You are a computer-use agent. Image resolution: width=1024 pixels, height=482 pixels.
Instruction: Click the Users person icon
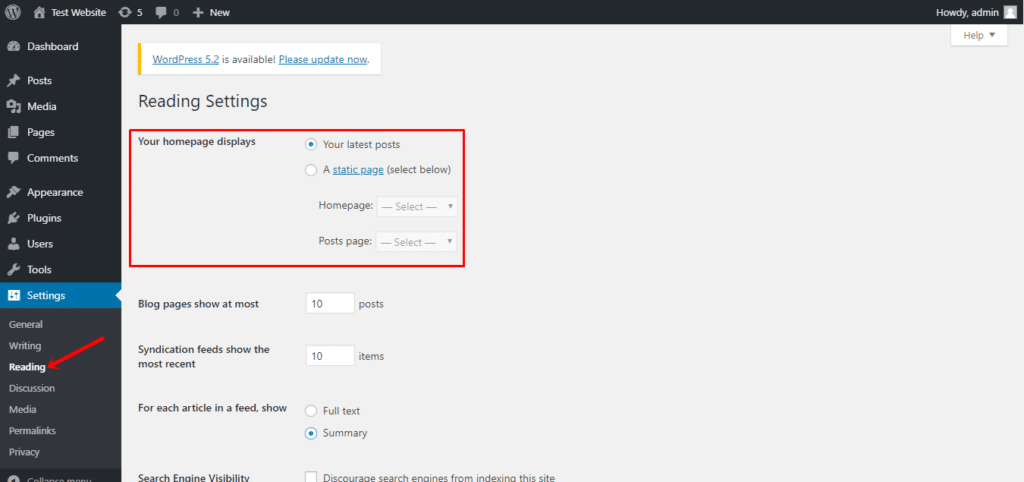pos(13,244)
